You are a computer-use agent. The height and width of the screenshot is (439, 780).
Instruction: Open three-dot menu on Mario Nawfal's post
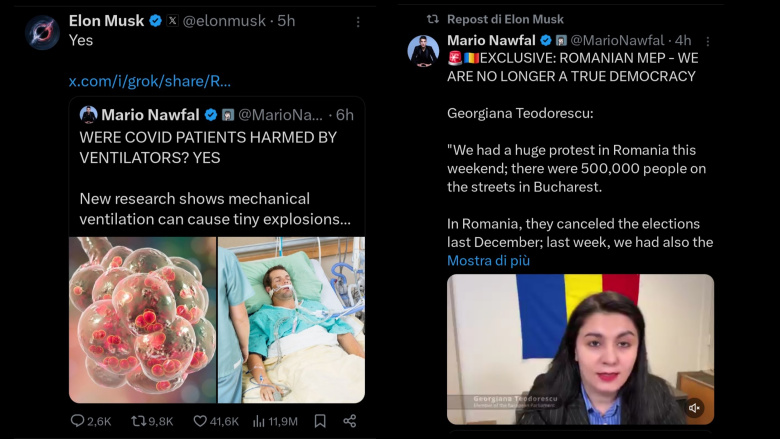point(708,41)
